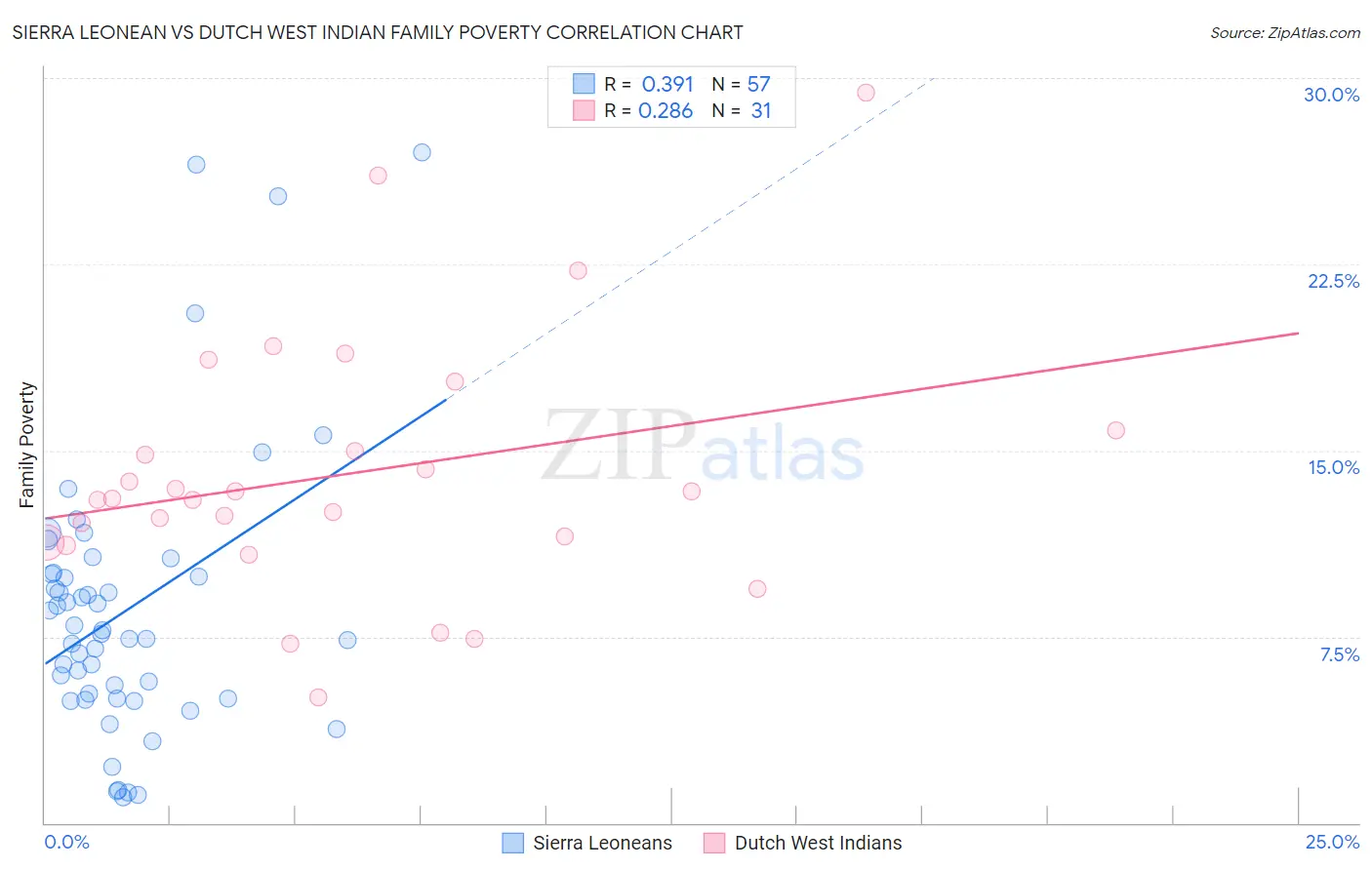Click the ZIPatlas watermark in chart center
This screenshot has height=870, width=1372.
point(703,449)
